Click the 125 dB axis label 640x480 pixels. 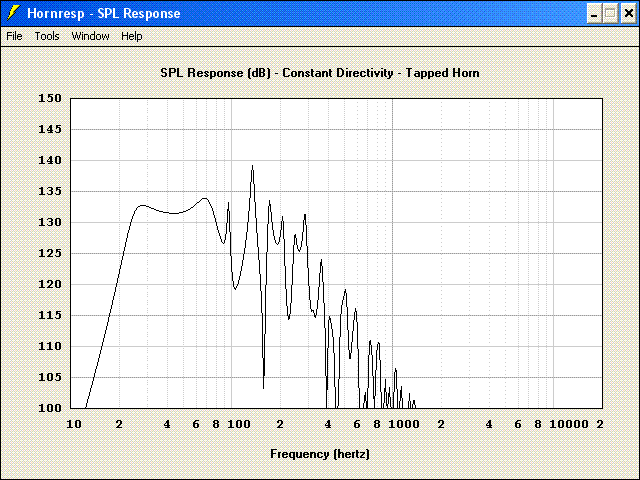pos(50,253)
